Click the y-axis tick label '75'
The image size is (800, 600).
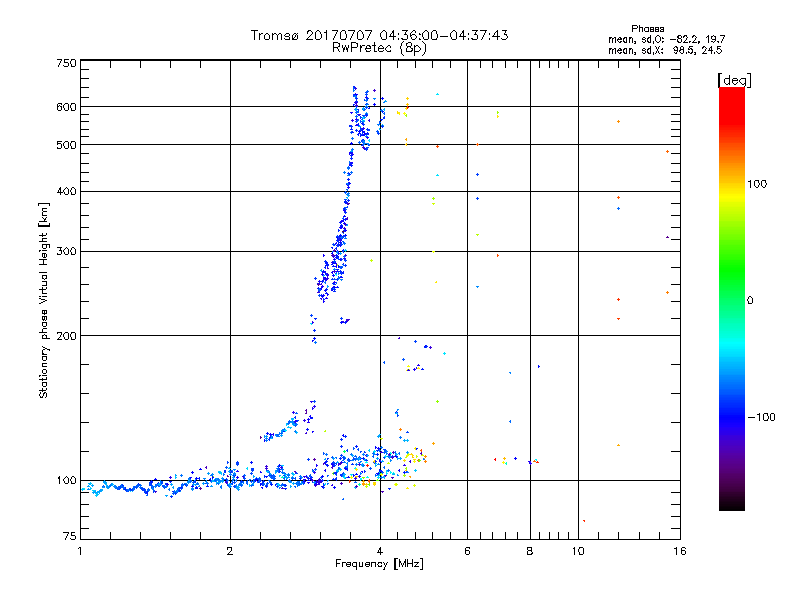coord(70,536)
